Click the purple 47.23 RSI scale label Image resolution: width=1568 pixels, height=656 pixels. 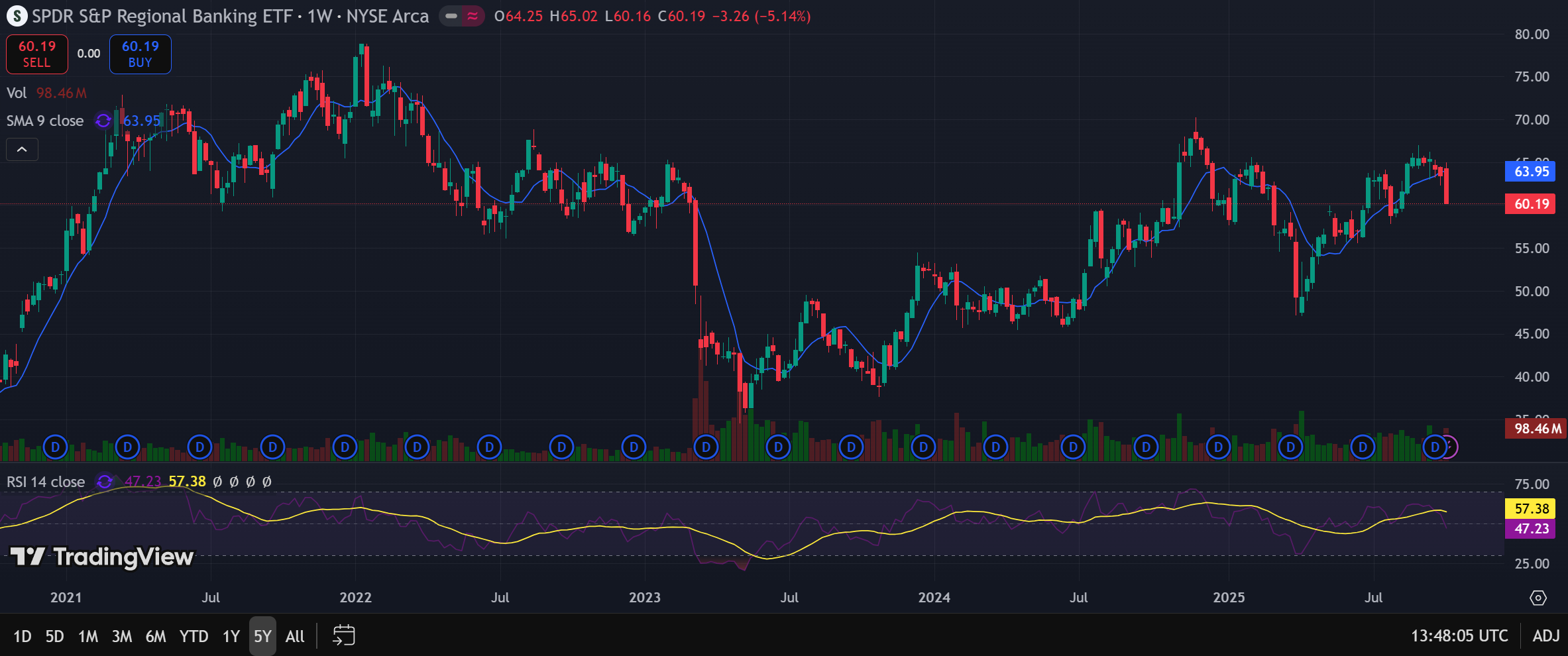click(x=1531, y=529)
